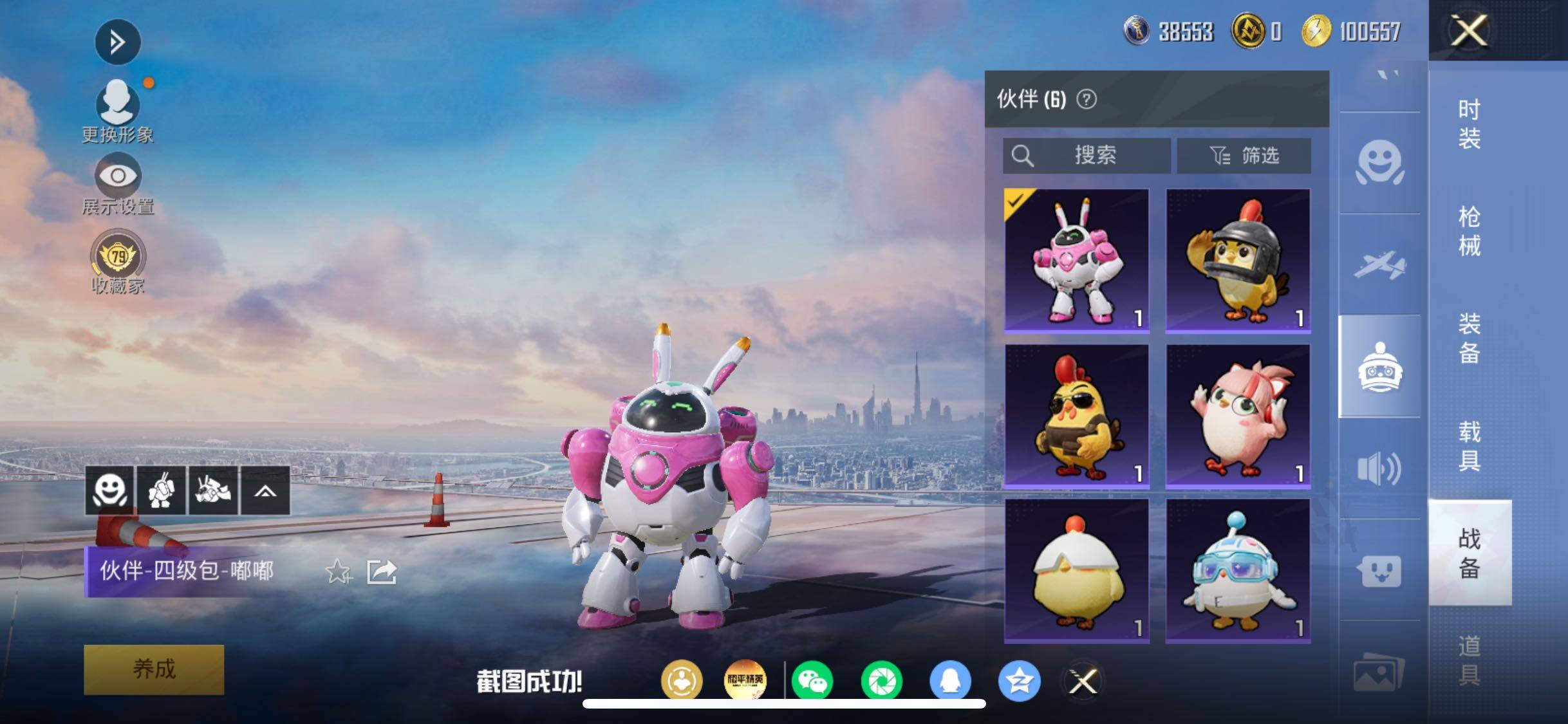The image size is (1568, 724).
Task: Click the yellow friends share icon
Action: [682, 681]
